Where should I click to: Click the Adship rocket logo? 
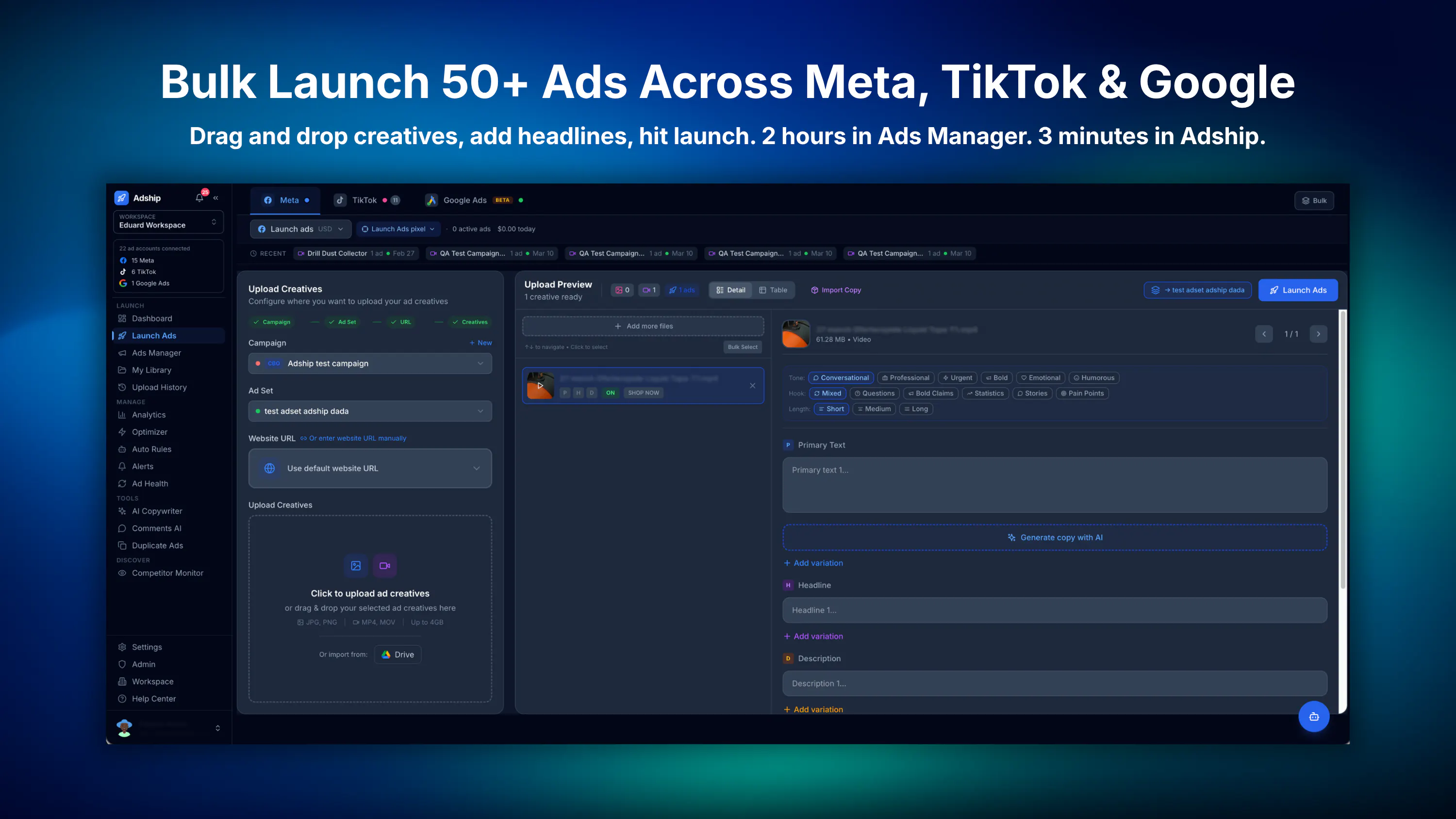(x=121, y=198)
